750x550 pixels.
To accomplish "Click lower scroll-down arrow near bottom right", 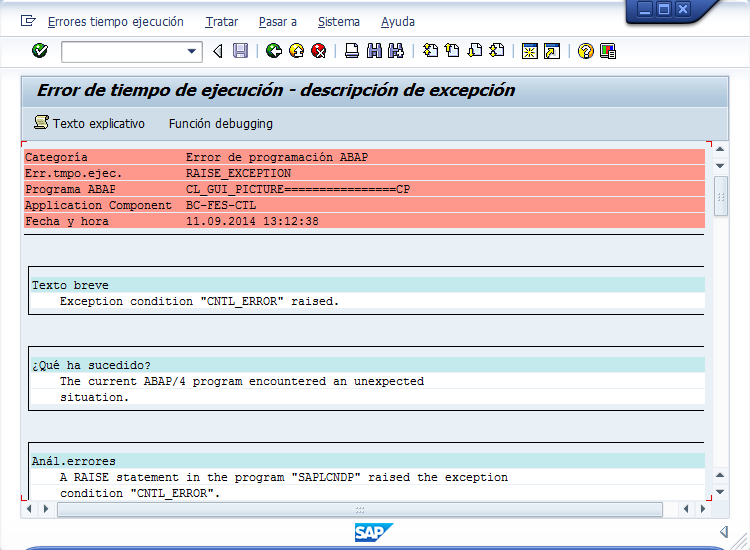I will coord(720,492).
